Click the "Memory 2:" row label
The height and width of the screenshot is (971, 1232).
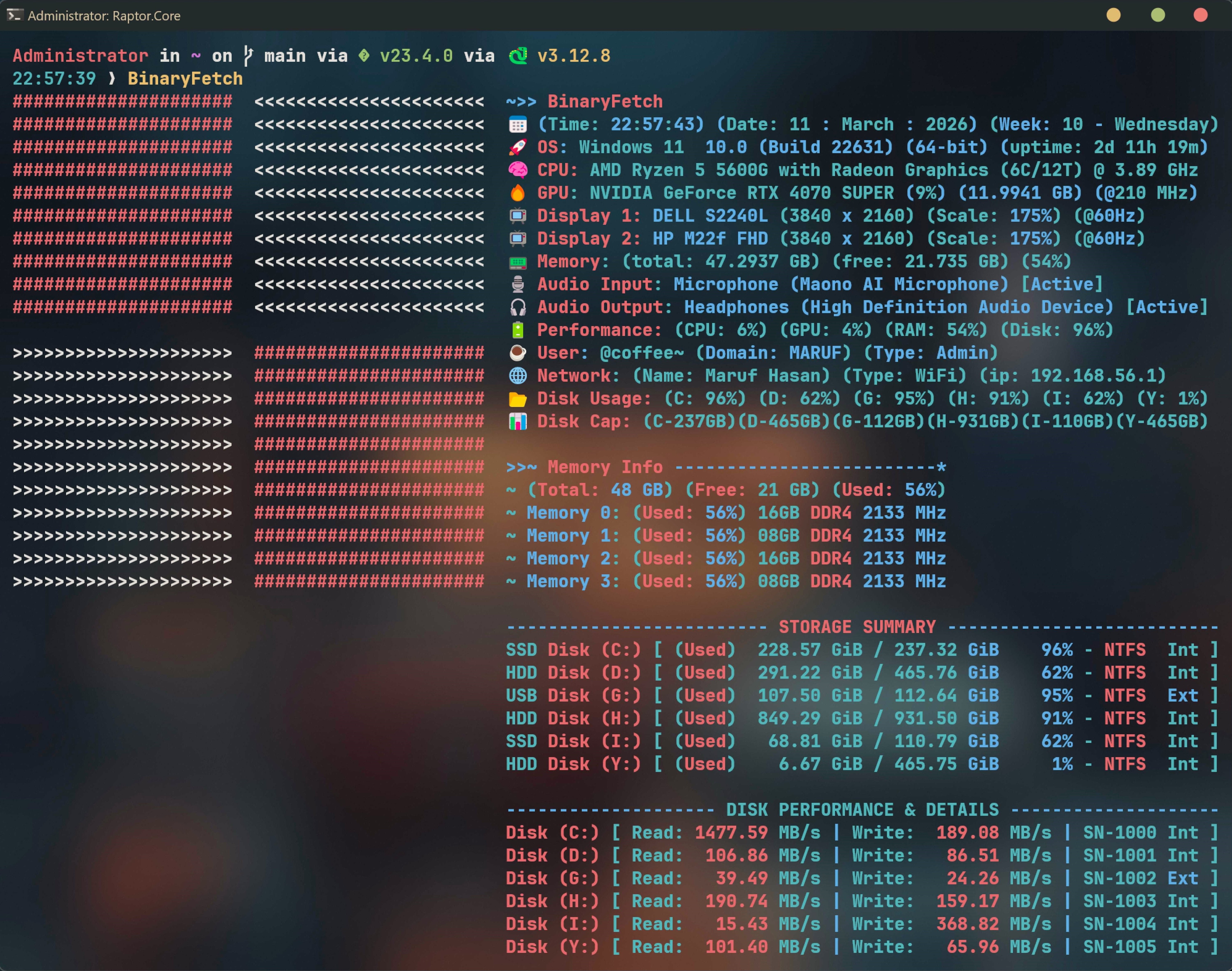click(574, 558)
